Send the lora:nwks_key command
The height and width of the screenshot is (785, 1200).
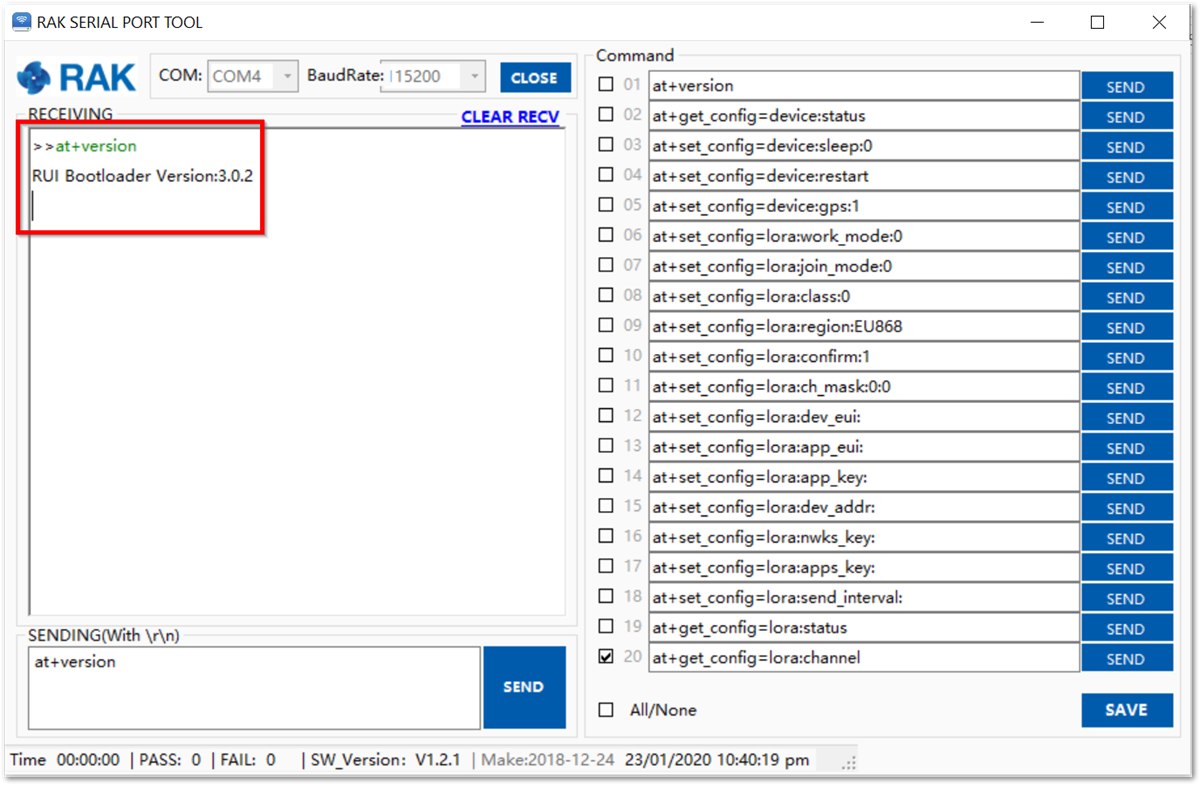click(x=1126, y=538)
